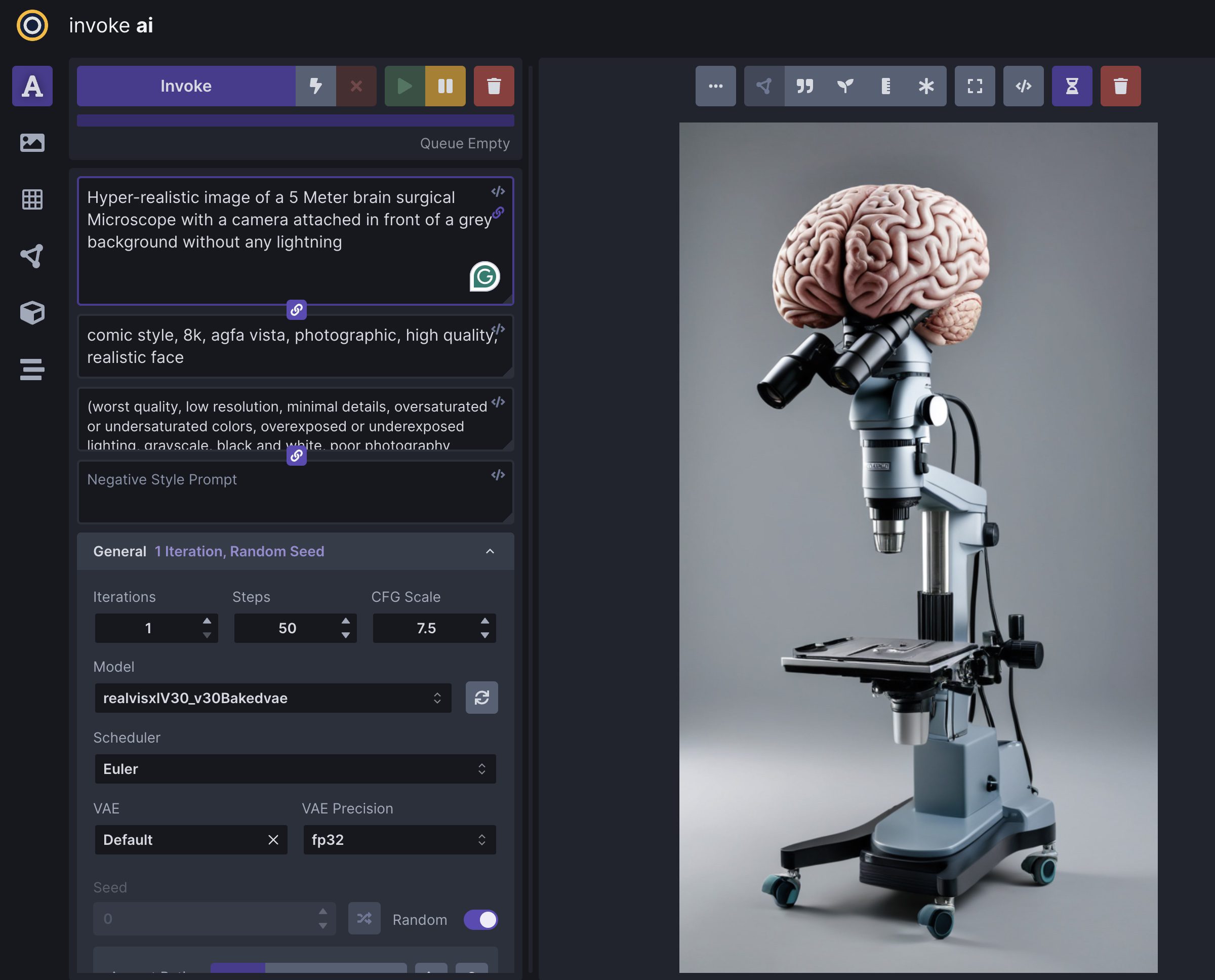
Task: Click the generated brain microscope image
Action: click(918, 547)
